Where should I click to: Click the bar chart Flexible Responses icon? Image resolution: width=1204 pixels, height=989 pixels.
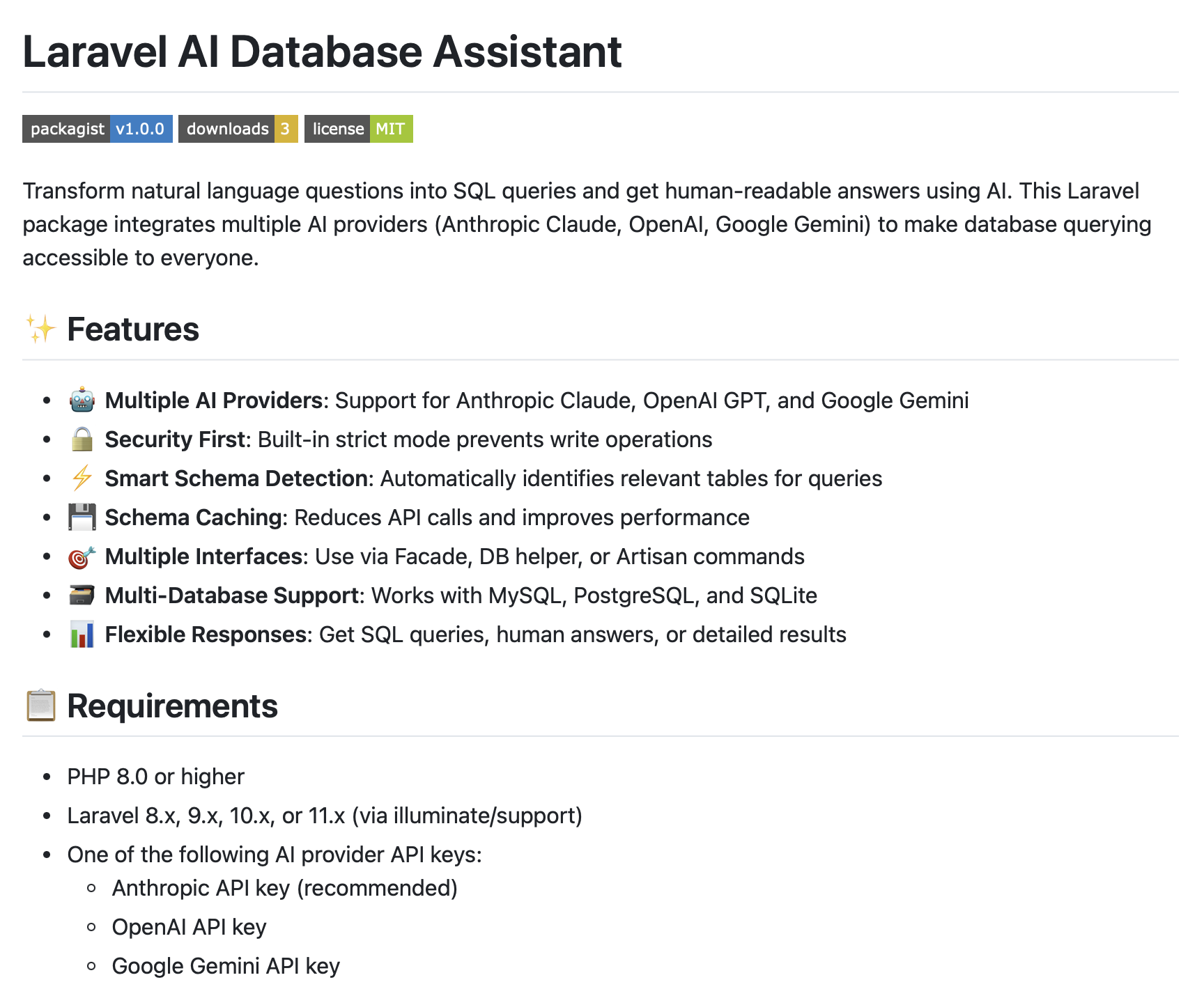pos(82,634)
